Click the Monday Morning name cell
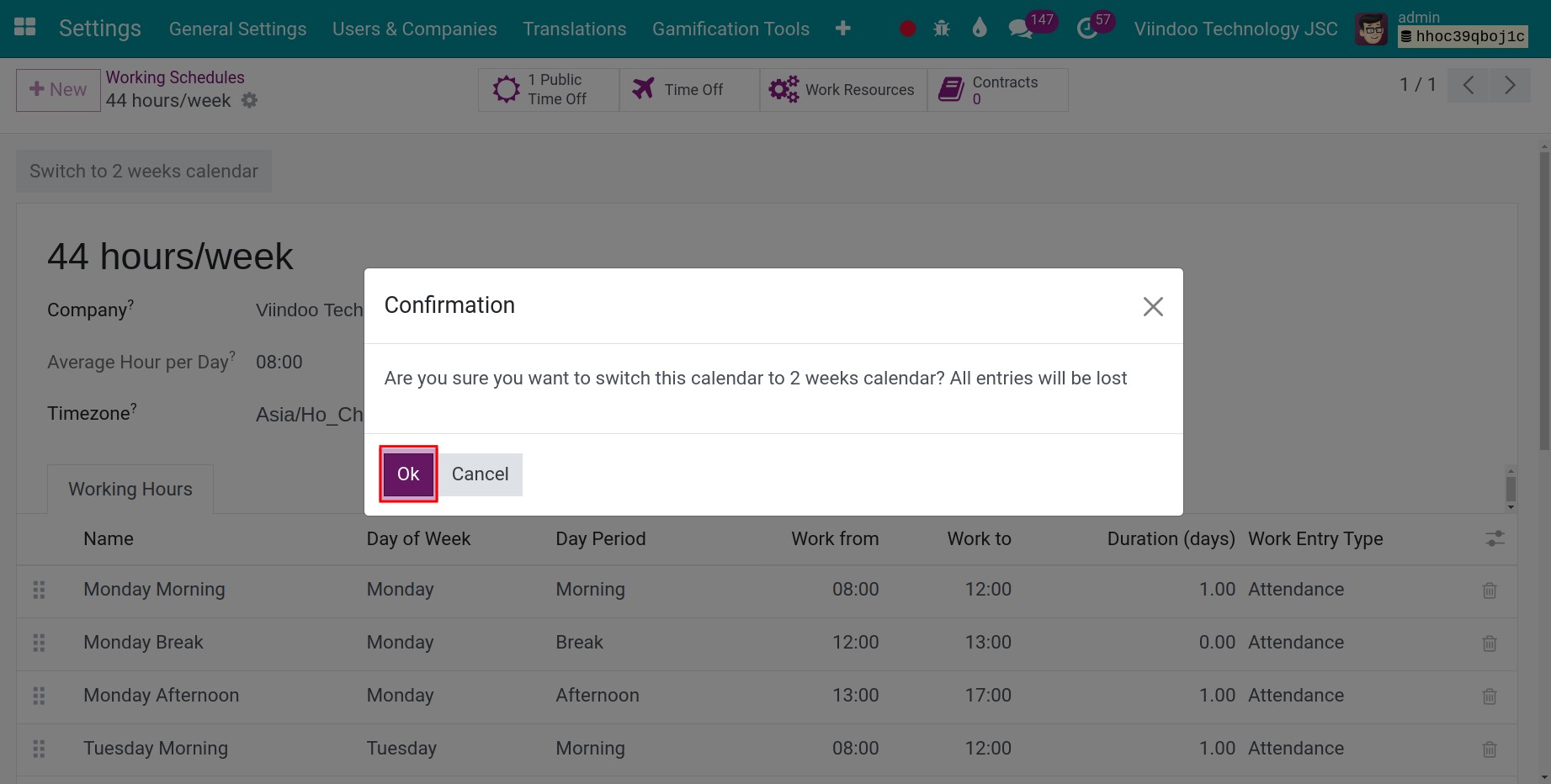Screen dimensions: 1551x784 (x=154, y=590)
